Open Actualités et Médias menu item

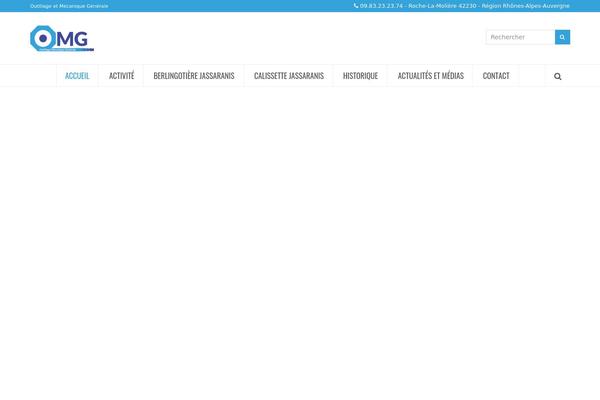[x=430, y=76]
